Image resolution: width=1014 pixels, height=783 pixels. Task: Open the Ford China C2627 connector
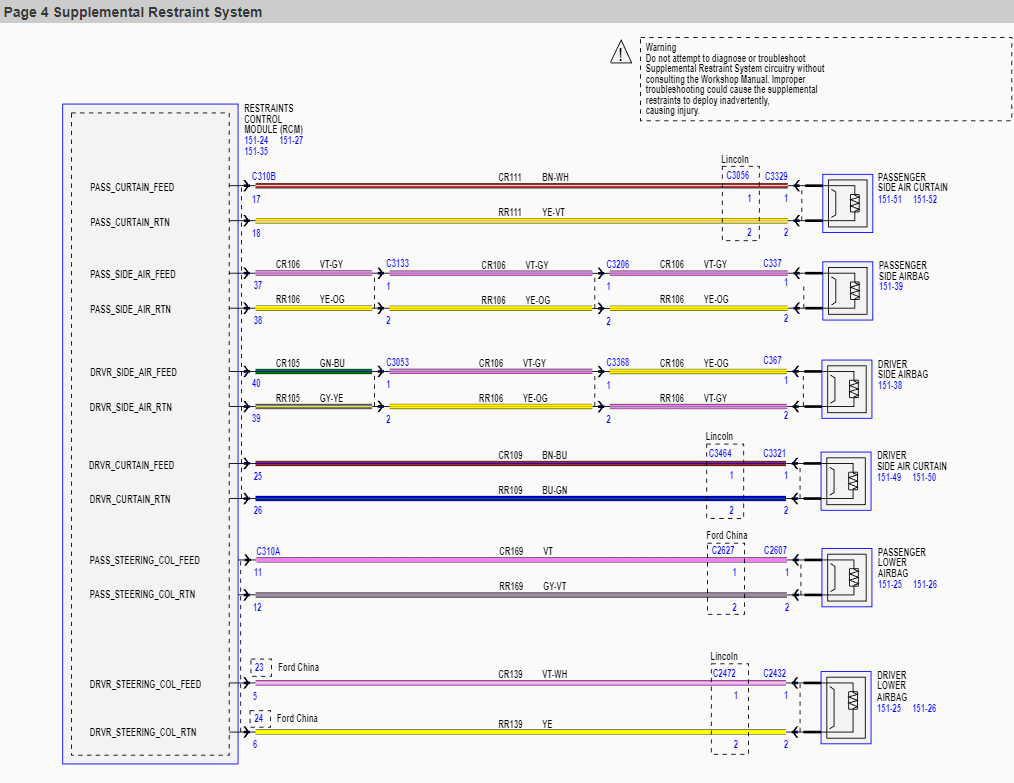pos(722,550)
